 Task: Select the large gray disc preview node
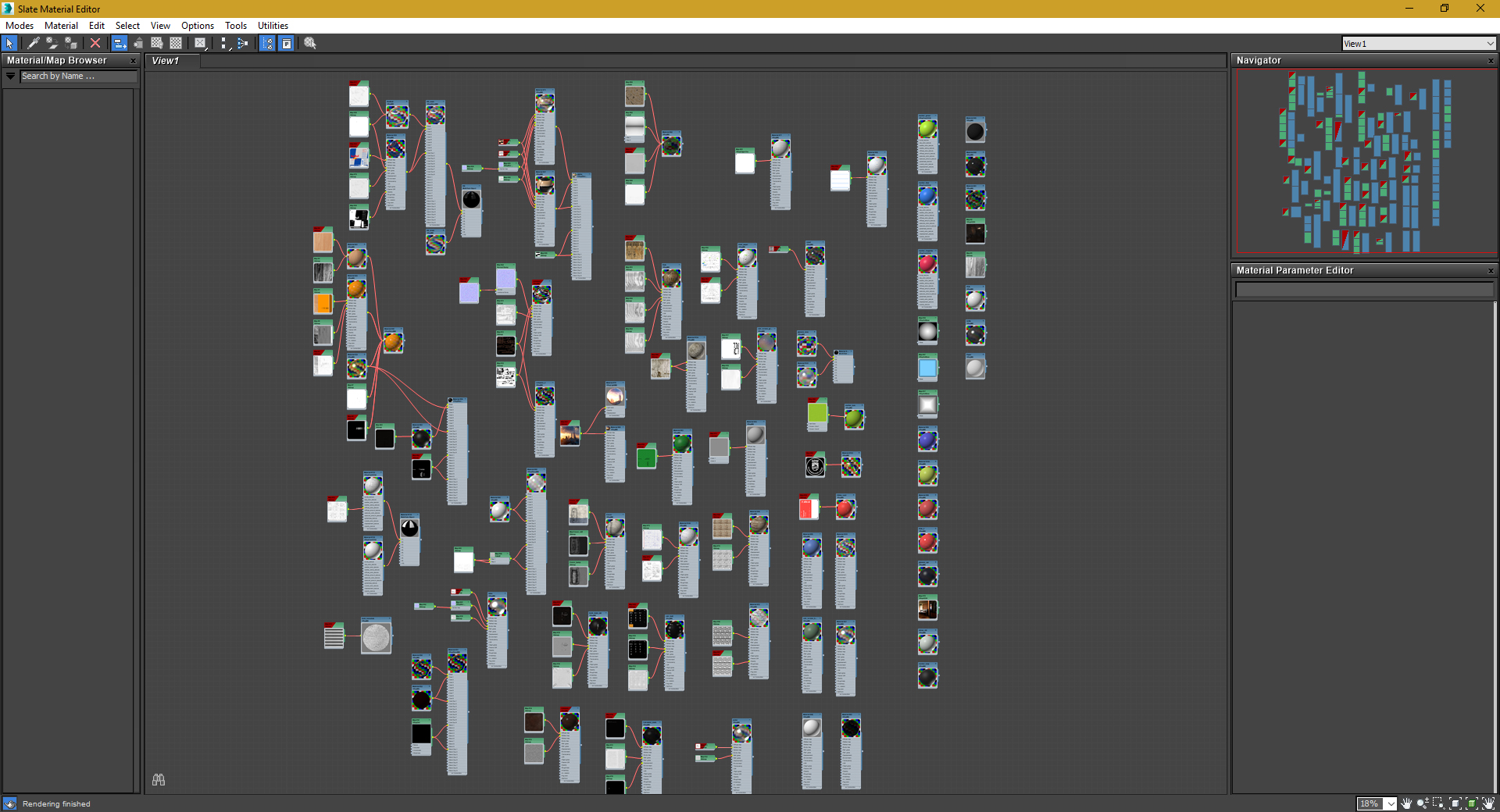tap(376, 636)
